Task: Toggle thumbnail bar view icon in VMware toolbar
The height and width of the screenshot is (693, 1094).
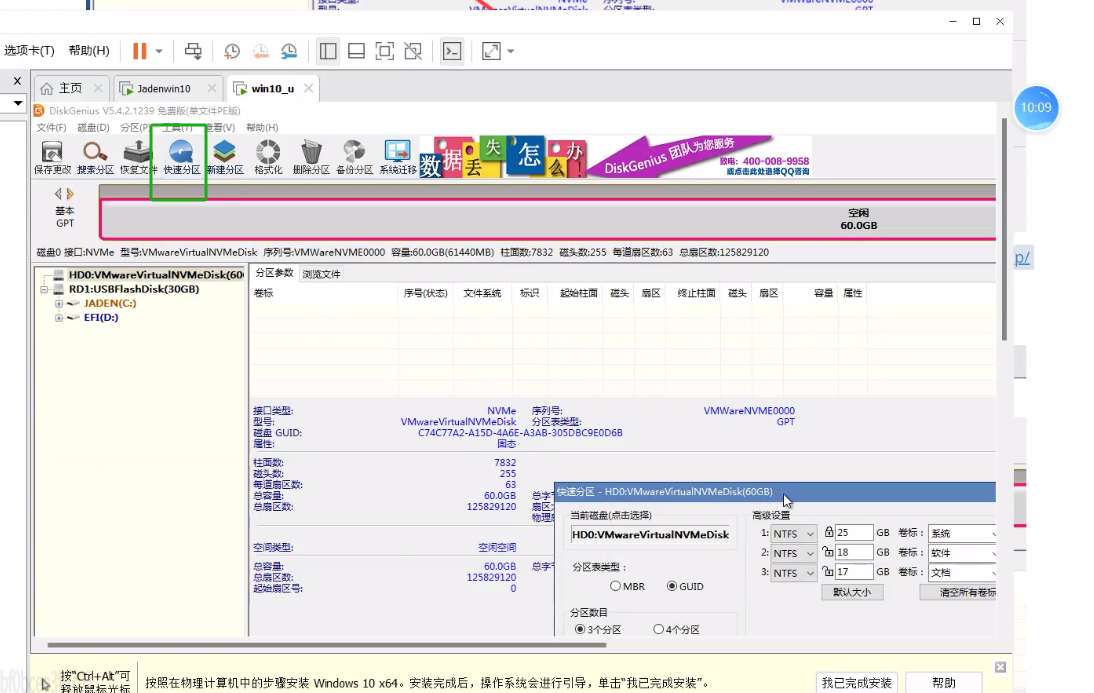Action: (357, 51)
